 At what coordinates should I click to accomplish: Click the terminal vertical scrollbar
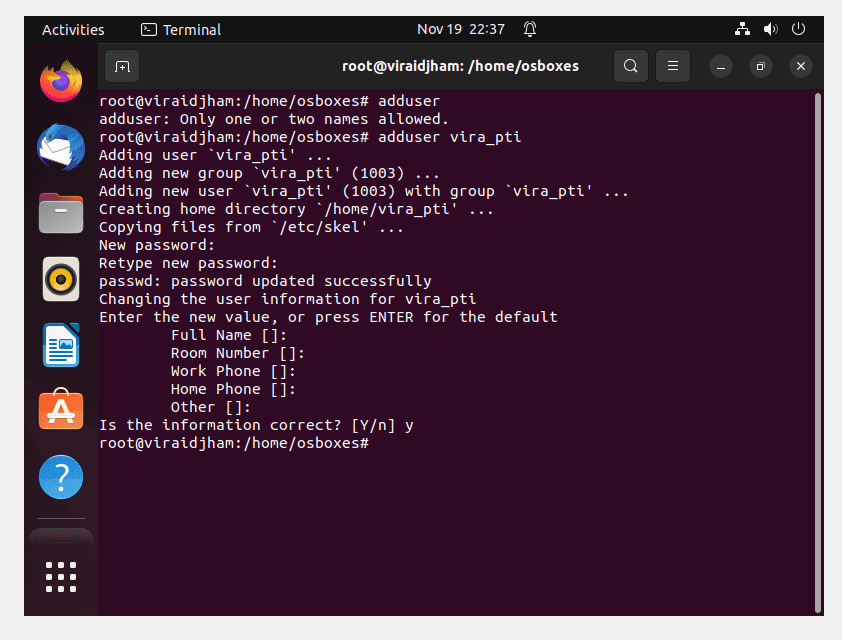pyautogui.click(x=818, y=352)
